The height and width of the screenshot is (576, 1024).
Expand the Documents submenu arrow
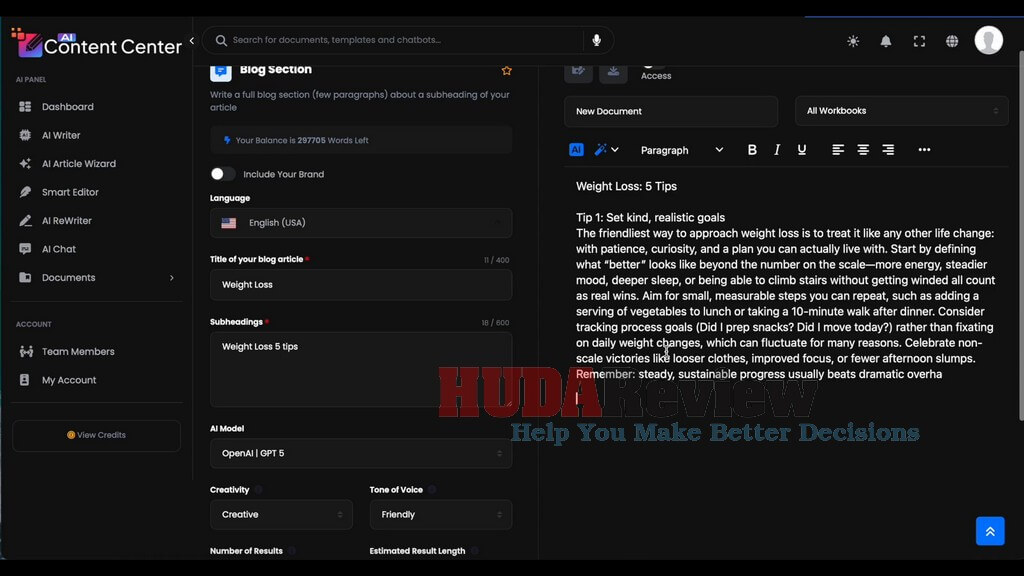coord(172,278)
